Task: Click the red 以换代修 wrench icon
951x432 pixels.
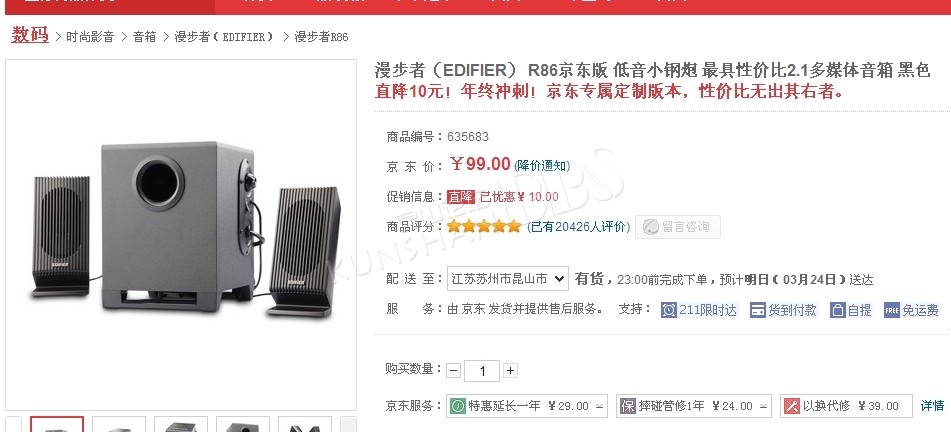Action: pos(791,406)
